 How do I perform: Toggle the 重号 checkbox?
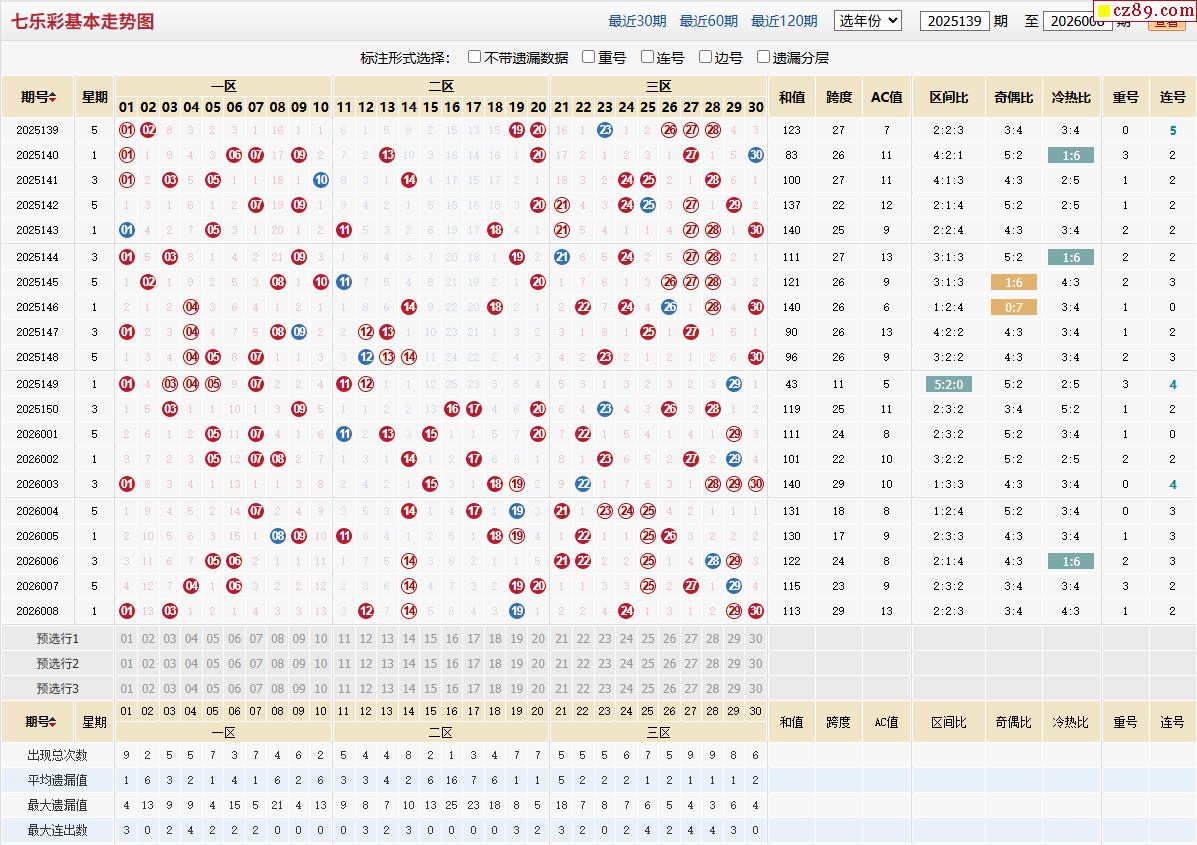(589, 57)
